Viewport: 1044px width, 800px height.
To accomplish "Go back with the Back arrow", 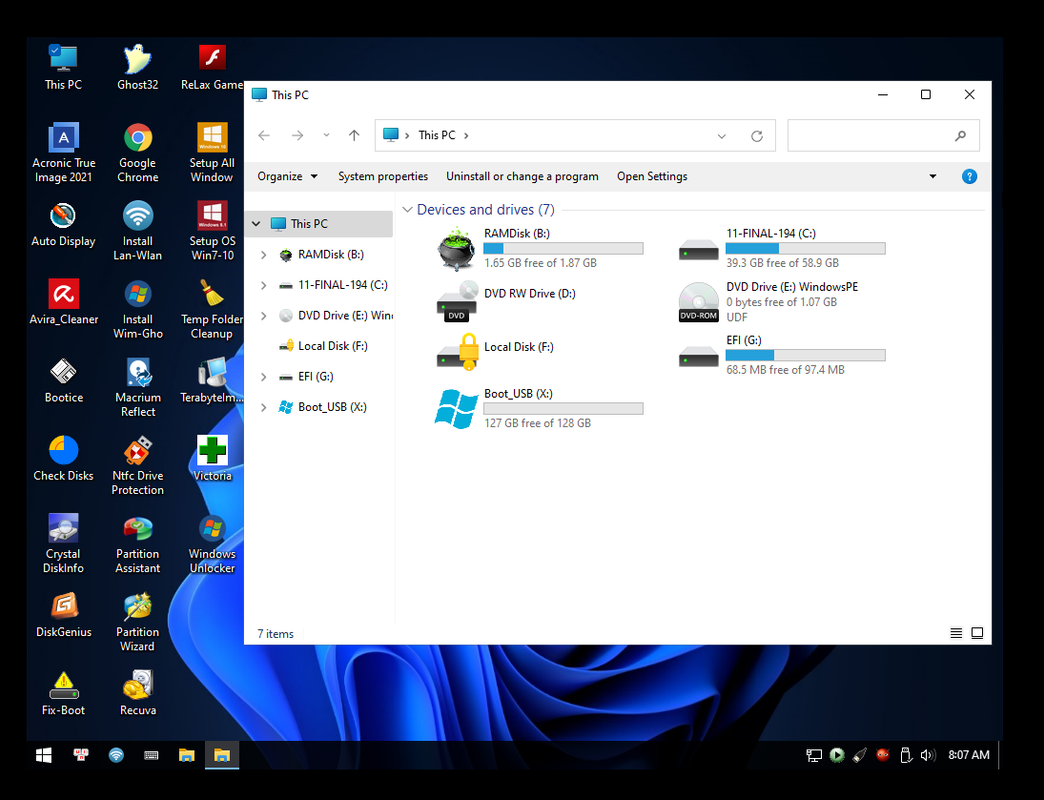I will click(x=264, y=136).
